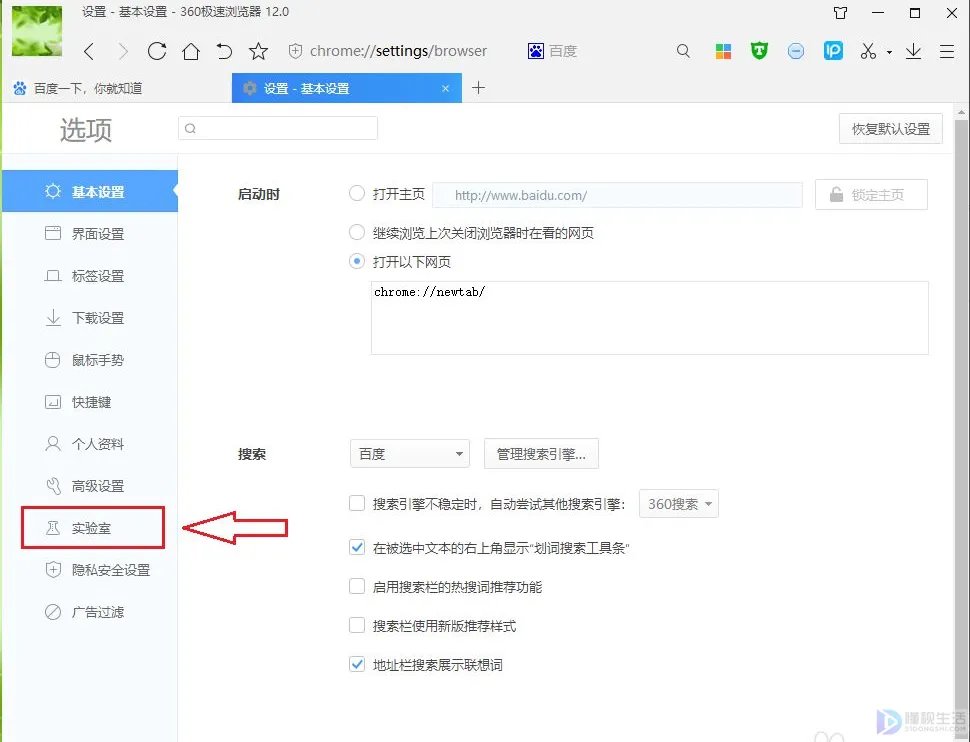The height and width of the screenshot is (742, 970).
Task: Click the shield icon in address bar
Action: 295,51
